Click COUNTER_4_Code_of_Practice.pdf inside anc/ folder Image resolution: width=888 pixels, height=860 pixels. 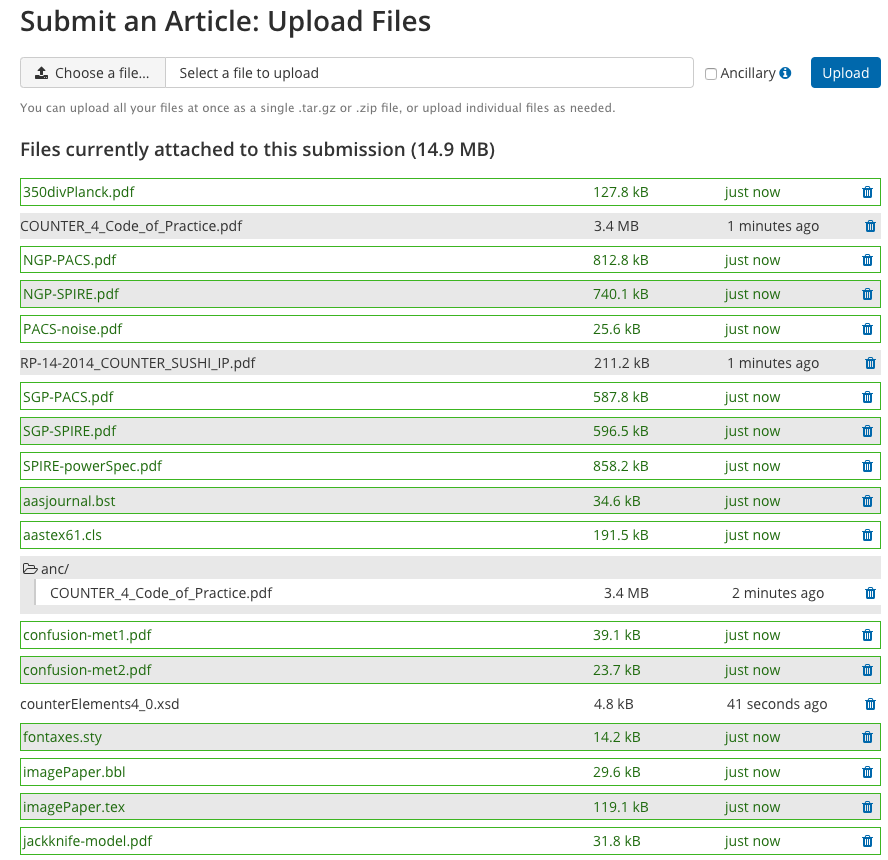point(161,593)
